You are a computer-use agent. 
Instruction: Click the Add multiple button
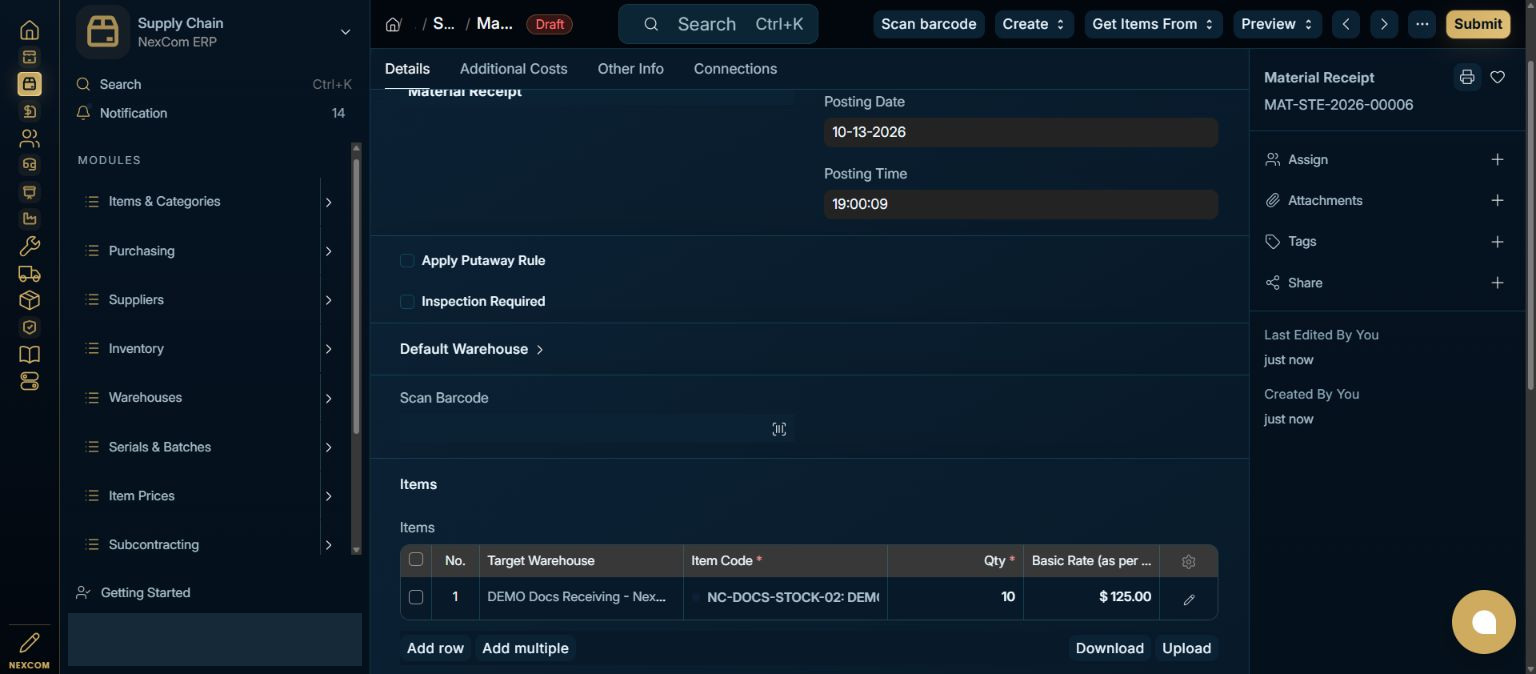click(x=525, y=648)
